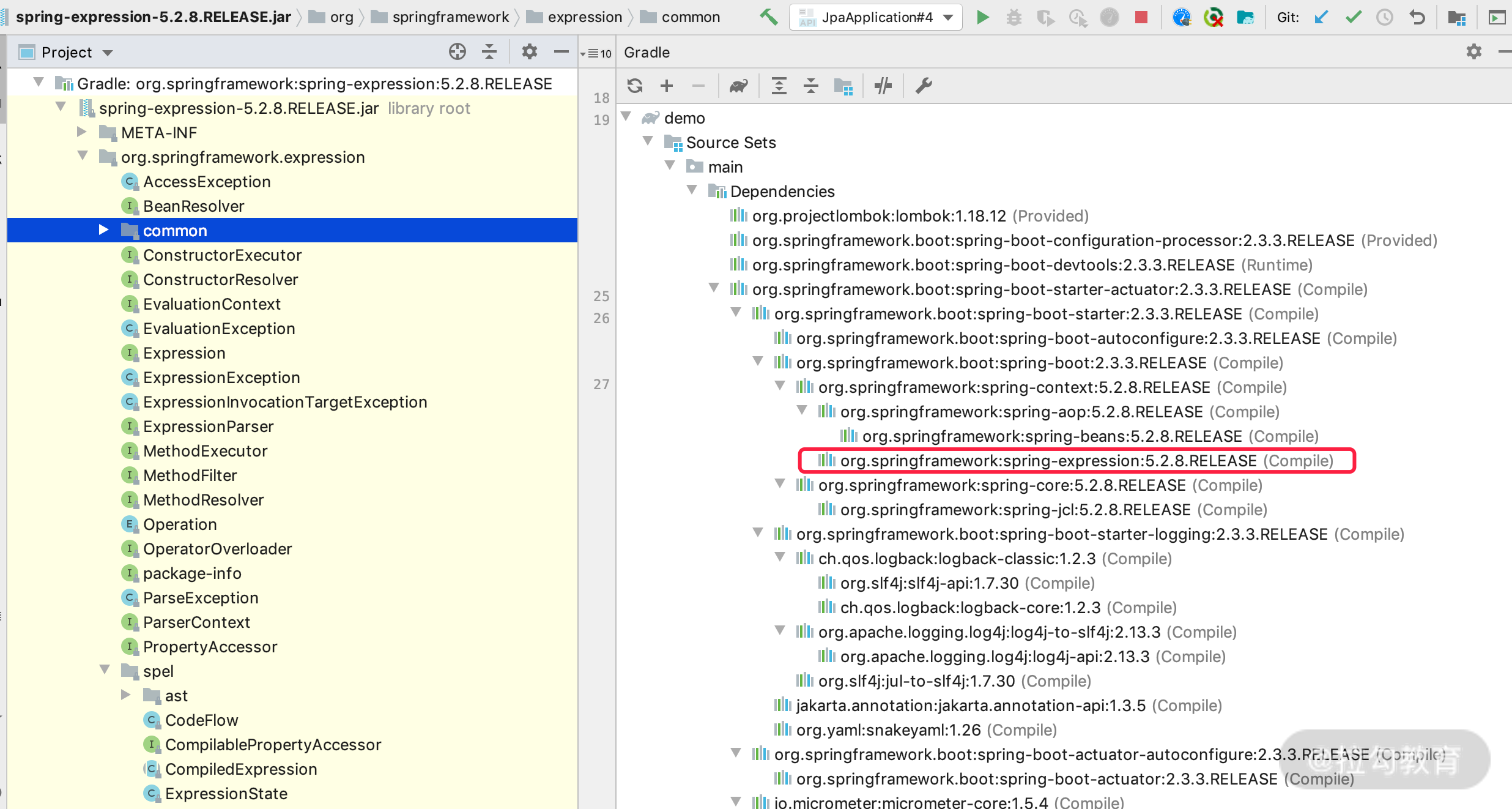Image resolution: width=1512 pixels, height=809 pixels.
Task: Open Gradle build tool settings wrench
Action: pos(923,86)
